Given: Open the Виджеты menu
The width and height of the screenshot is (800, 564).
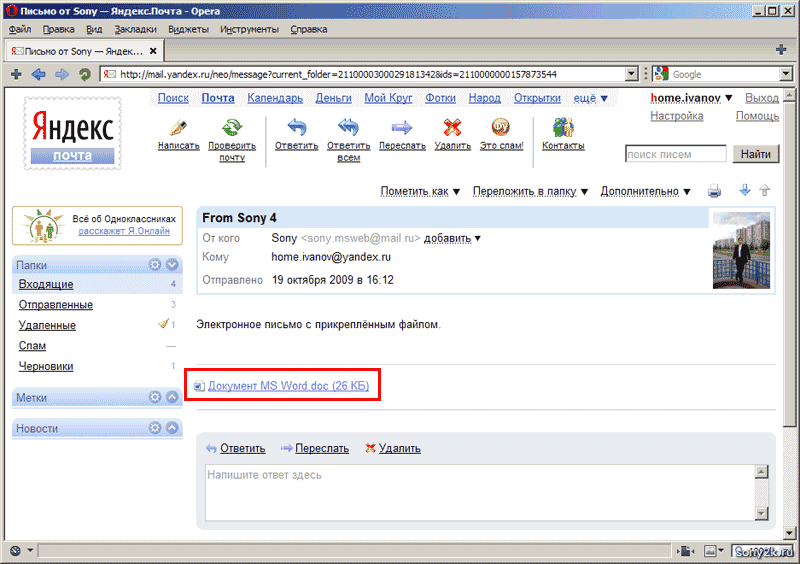Looking at the screenshot, I should 188,30.
